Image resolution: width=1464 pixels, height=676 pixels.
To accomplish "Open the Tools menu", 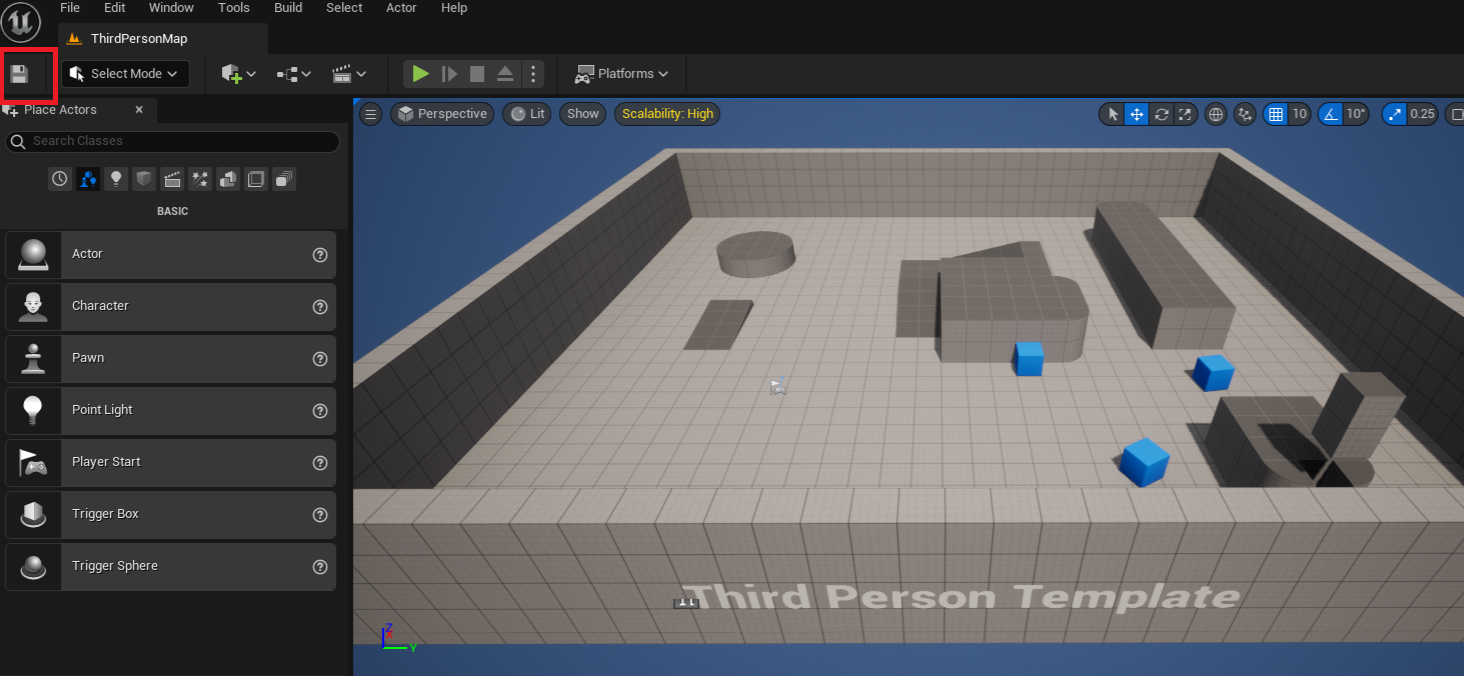I will (234, 8).
